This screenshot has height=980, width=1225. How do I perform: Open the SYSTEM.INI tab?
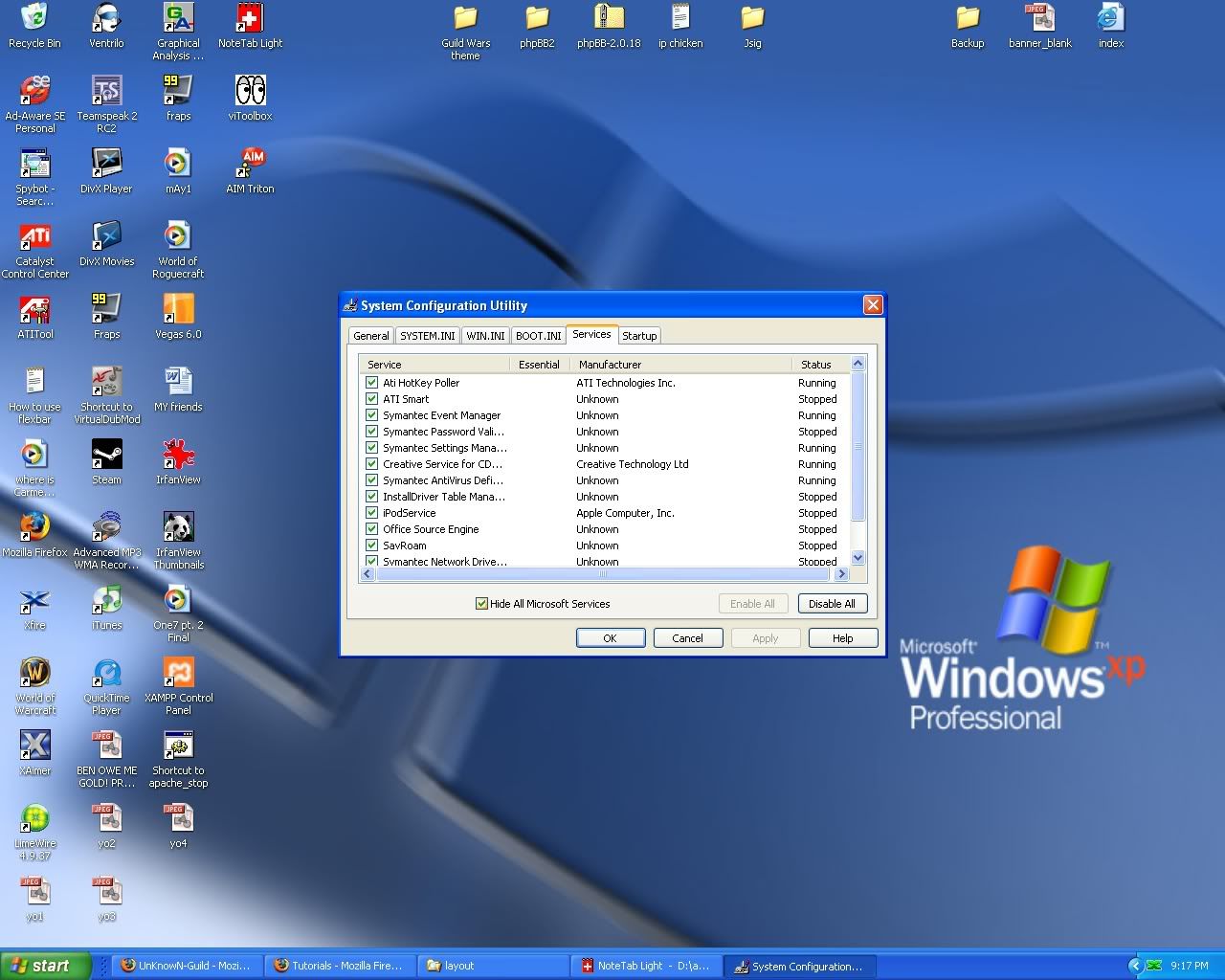click(427, 336)
